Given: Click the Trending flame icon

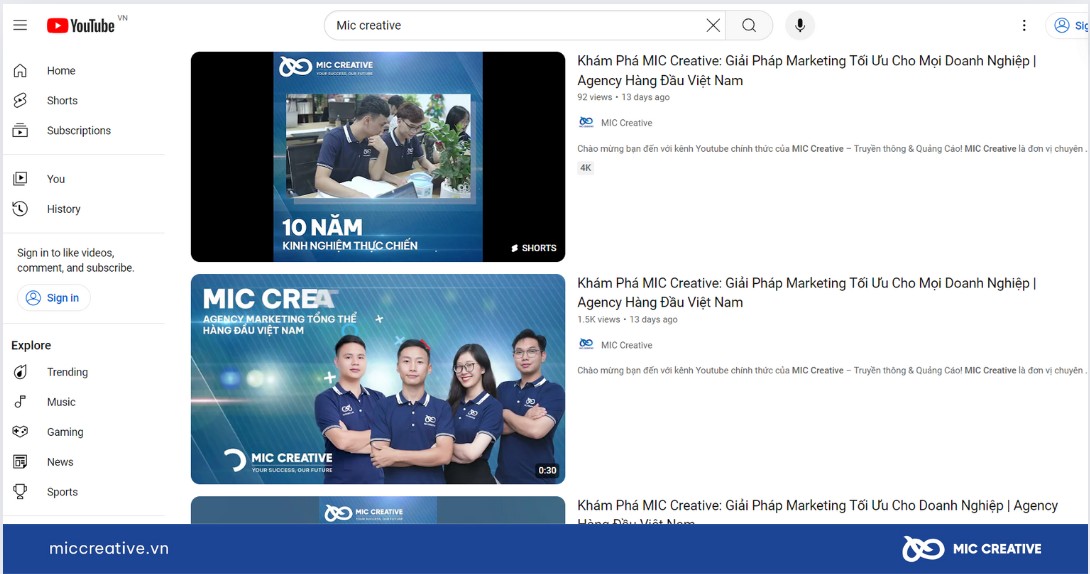Looking at the screenshot, I should pyautogui.click(x=20, y=372).
